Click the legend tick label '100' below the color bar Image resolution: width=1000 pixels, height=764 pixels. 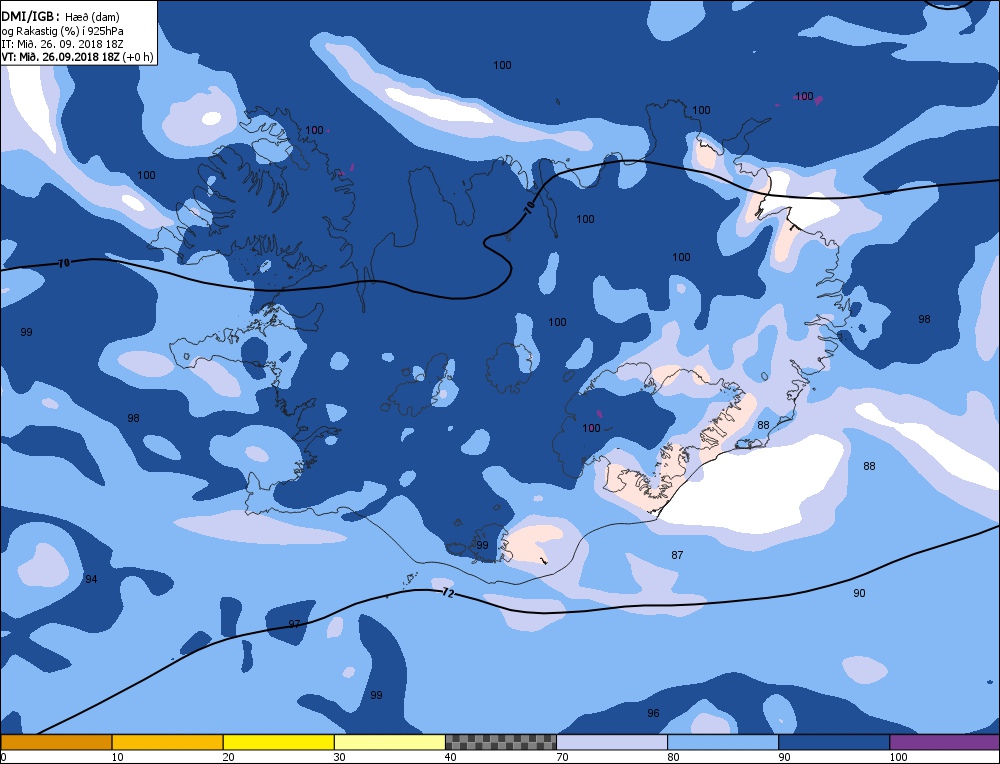[898, 758]
